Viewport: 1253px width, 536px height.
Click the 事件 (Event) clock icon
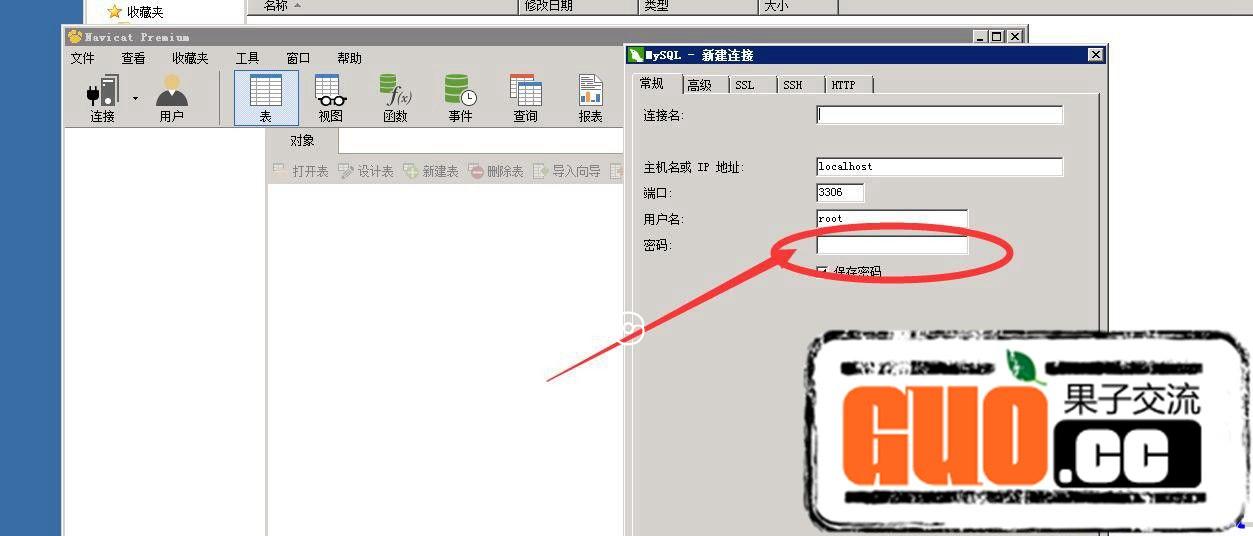[x=460, y=97]
